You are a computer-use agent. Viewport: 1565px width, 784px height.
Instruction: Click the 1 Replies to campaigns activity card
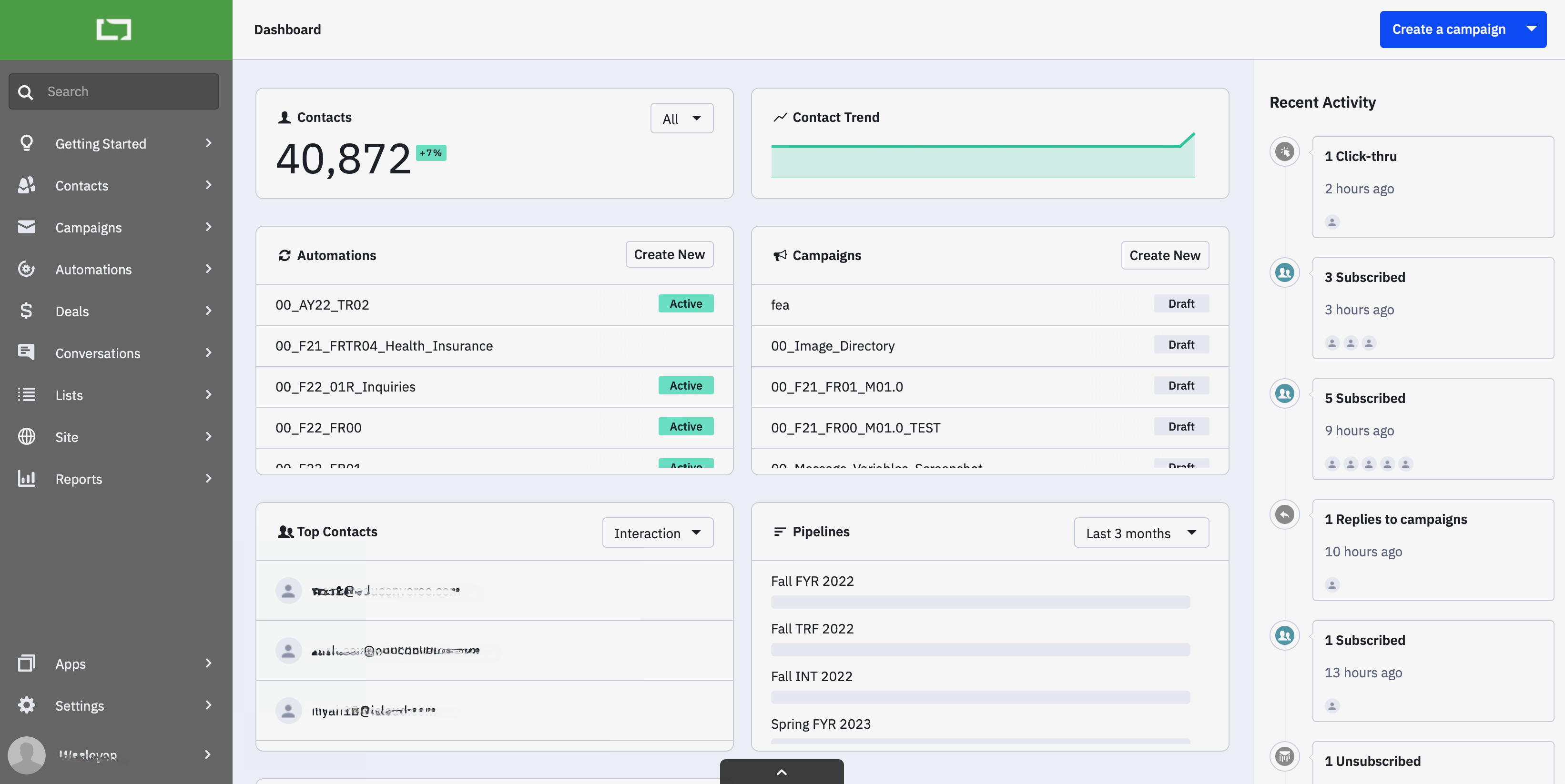(1433, 550)
